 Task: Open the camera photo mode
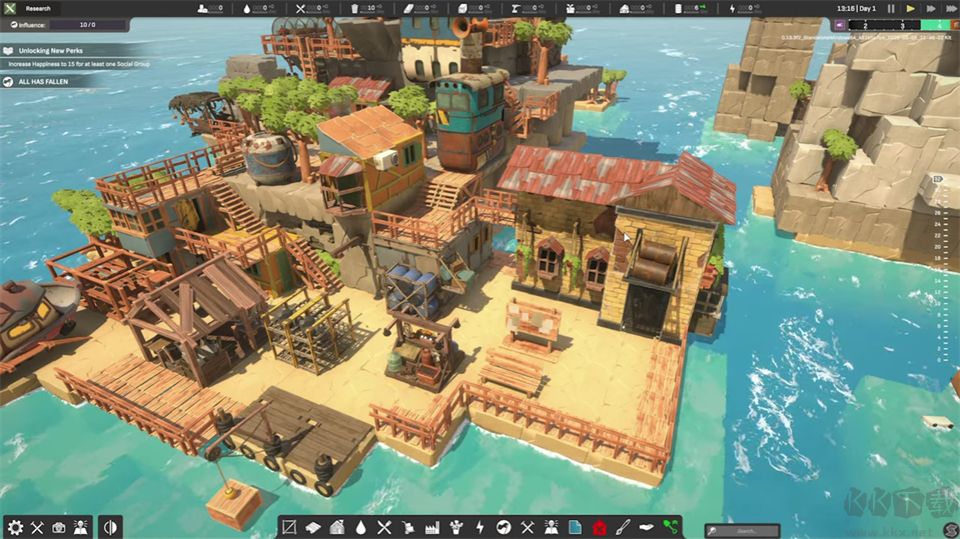pyautogui.click(x=59, y=527)
